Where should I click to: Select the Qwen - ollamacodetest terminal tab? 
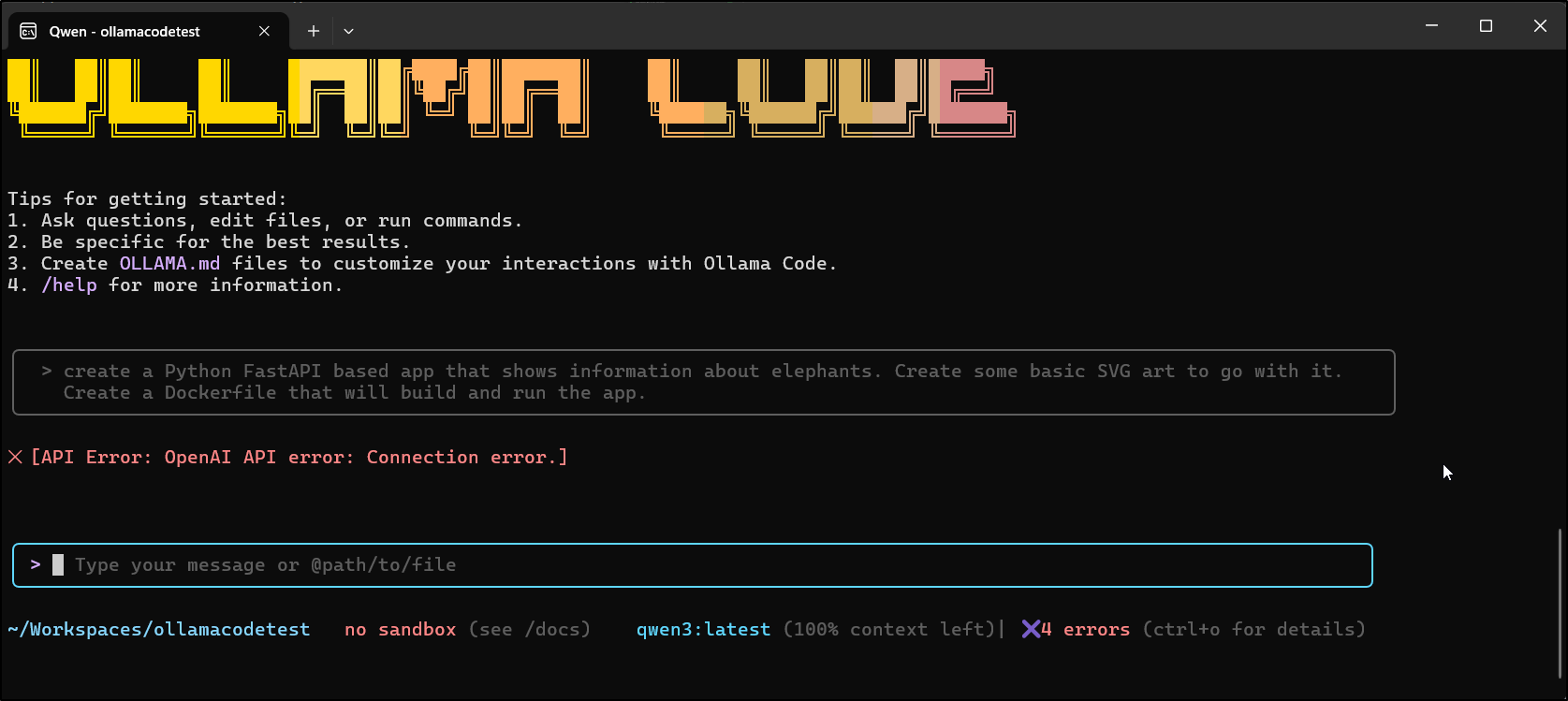click(x=146, y=31)
